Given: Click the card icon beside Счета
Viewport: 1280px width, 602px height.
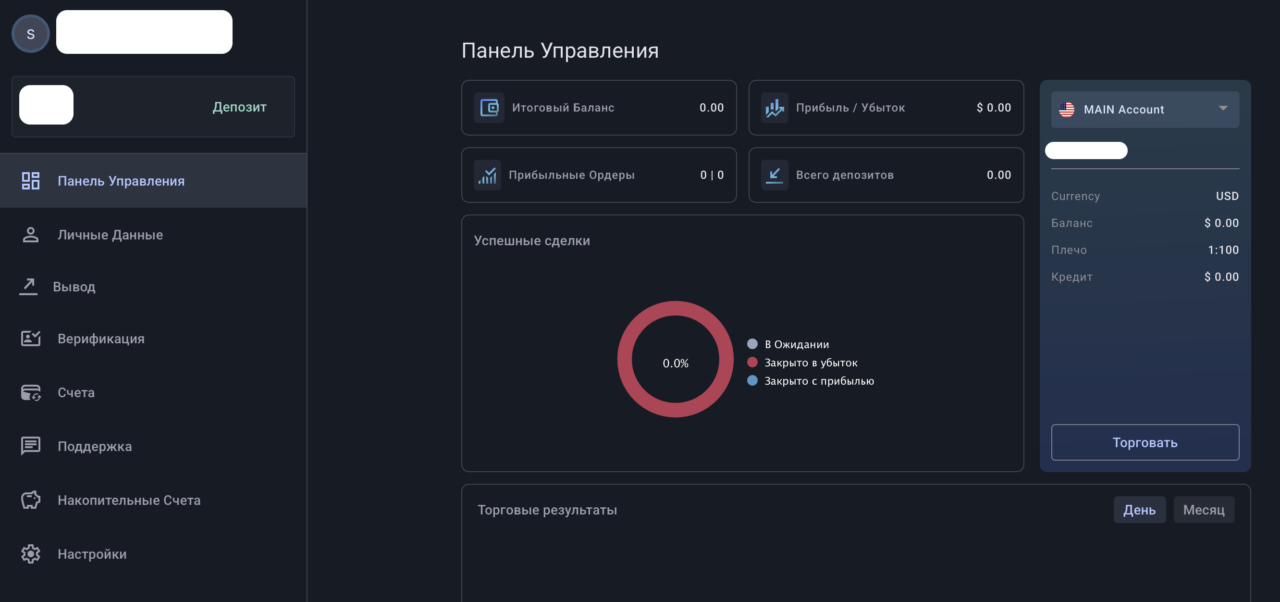Looking at the screenshot, I should click(31, 393).
